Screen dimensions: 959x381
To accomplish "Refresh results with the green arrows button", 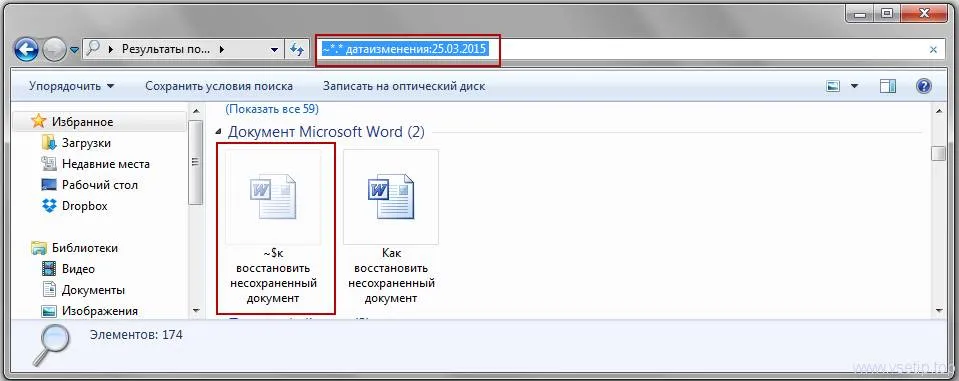I will click(x=297, y=50).
